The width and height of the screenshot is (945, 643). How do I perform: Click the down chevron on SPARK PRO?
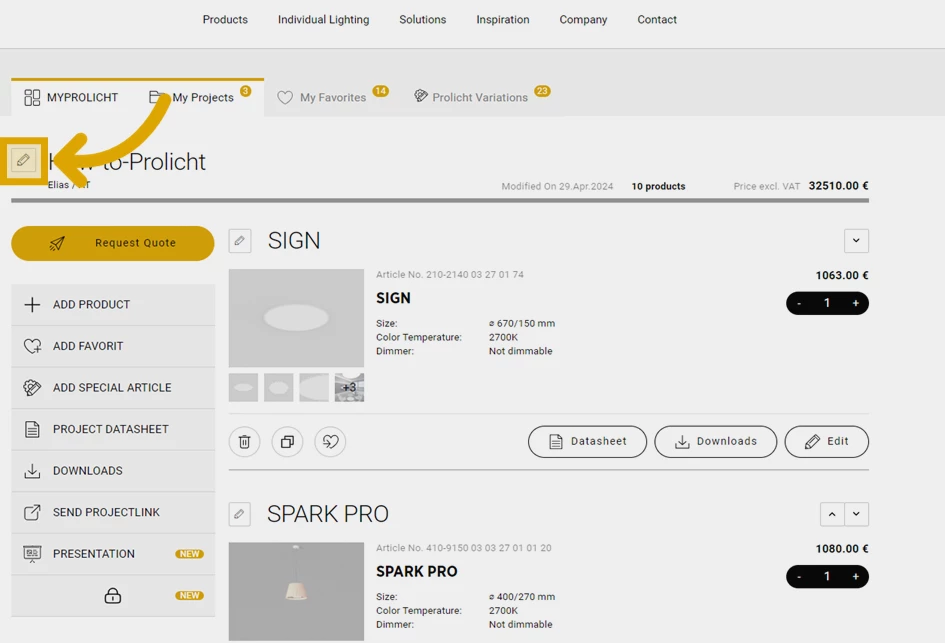coord(856,514)
